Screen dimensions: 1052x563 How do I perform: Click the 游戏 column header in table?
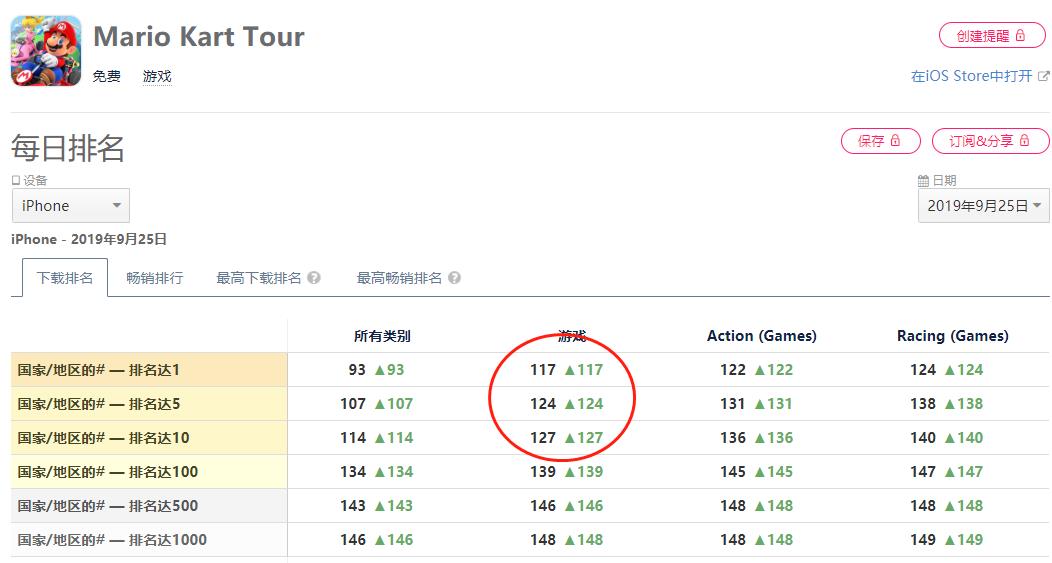(x=572, y=336)
